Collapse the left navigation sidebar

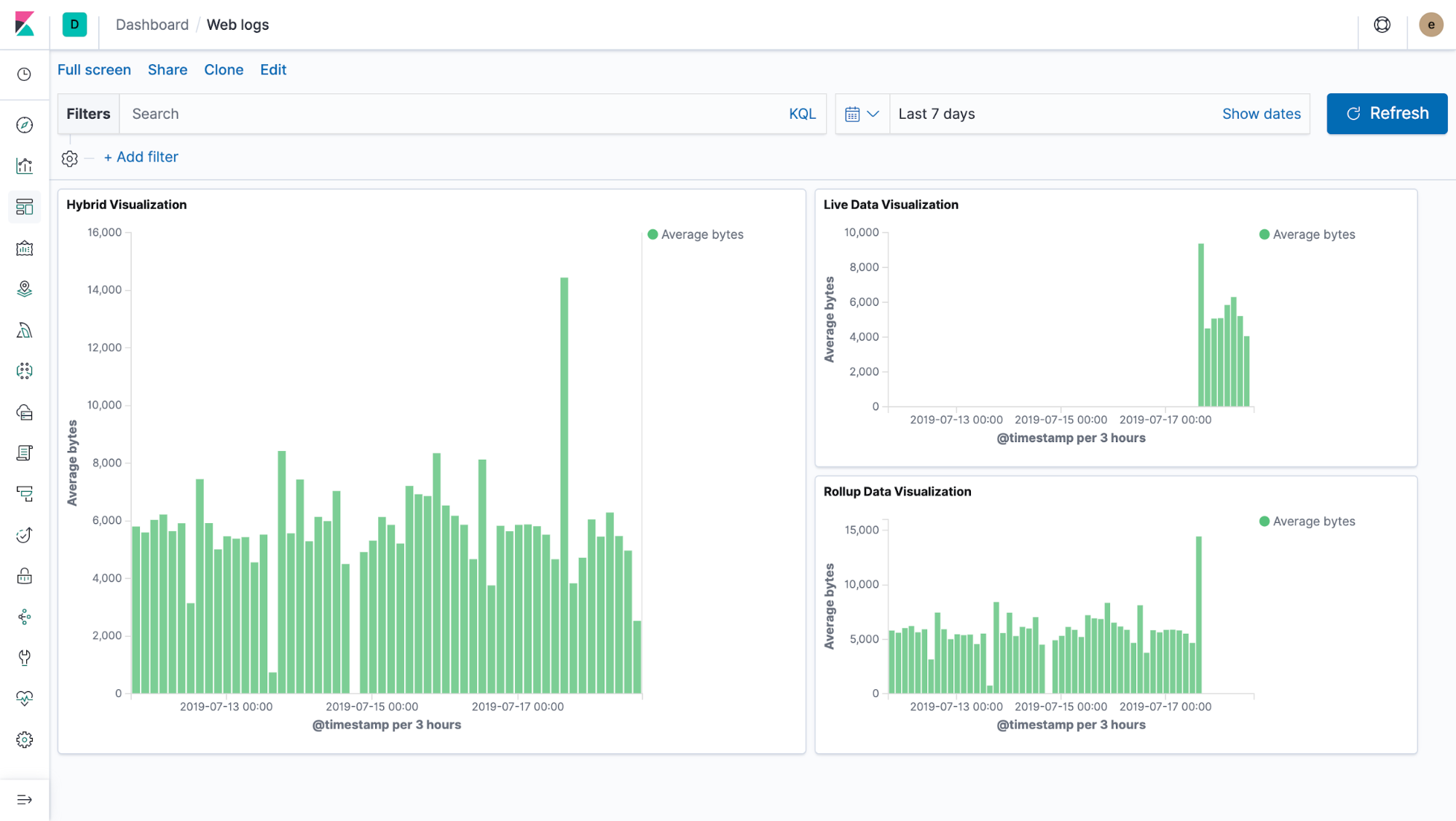pos(24,799)
